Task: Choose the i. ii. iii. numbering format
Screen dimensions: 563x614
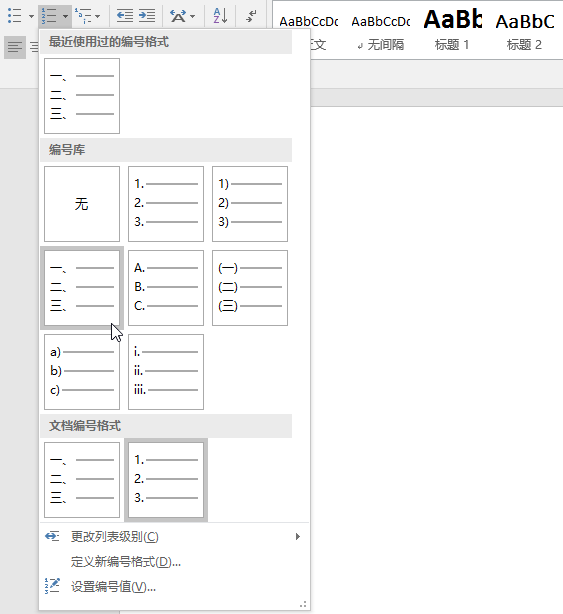Action: tap(166, 372)
